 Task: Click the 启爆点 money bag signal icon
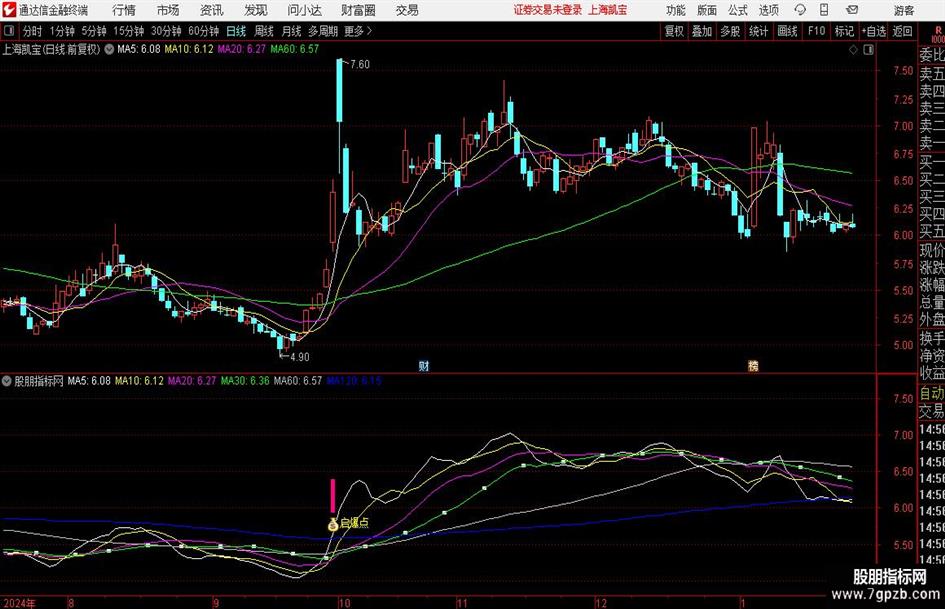tap(333, 524)
